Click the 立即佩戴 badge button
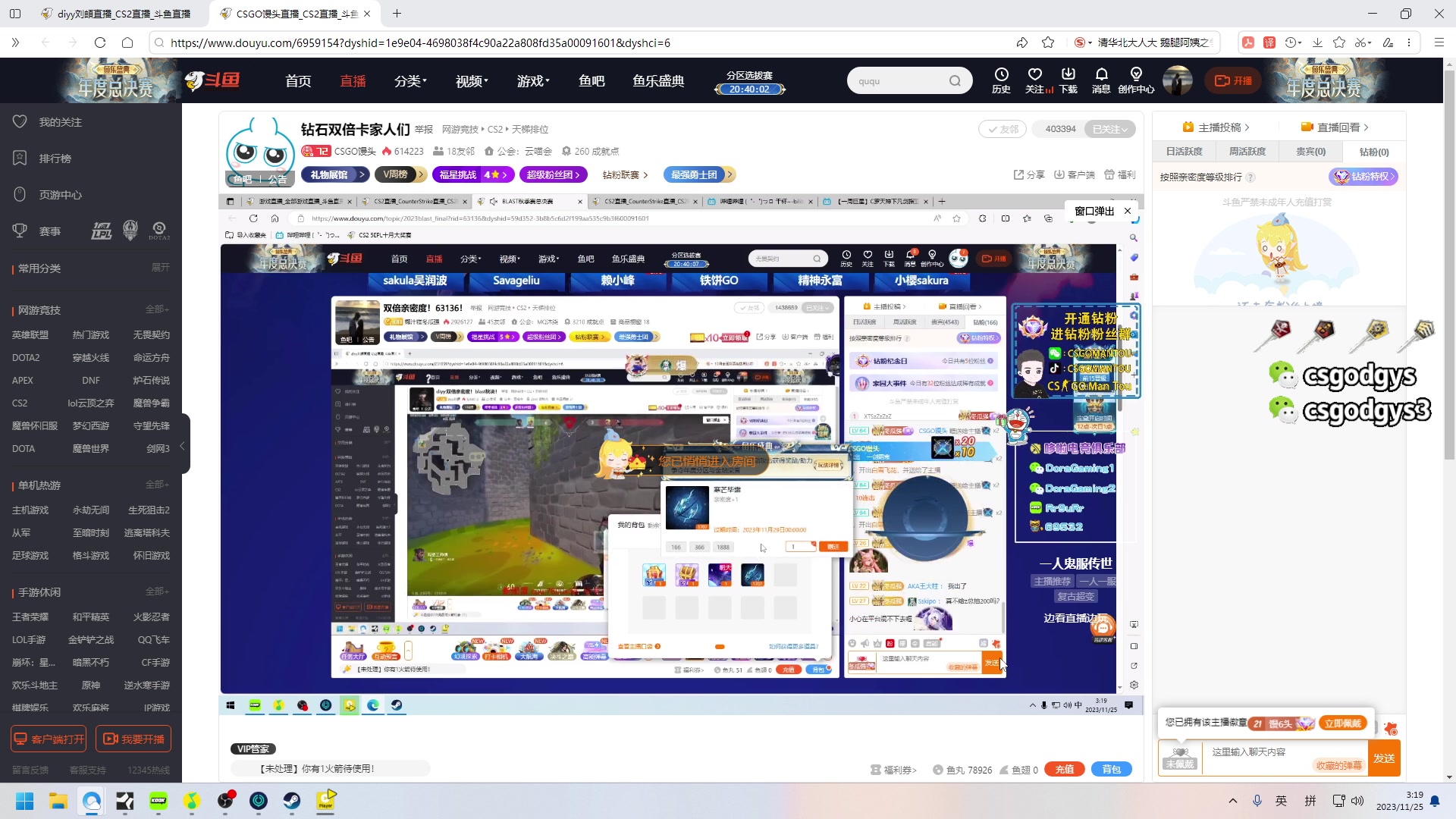The width and height of the screenshot is (1456, 819). click(1343, 723)
